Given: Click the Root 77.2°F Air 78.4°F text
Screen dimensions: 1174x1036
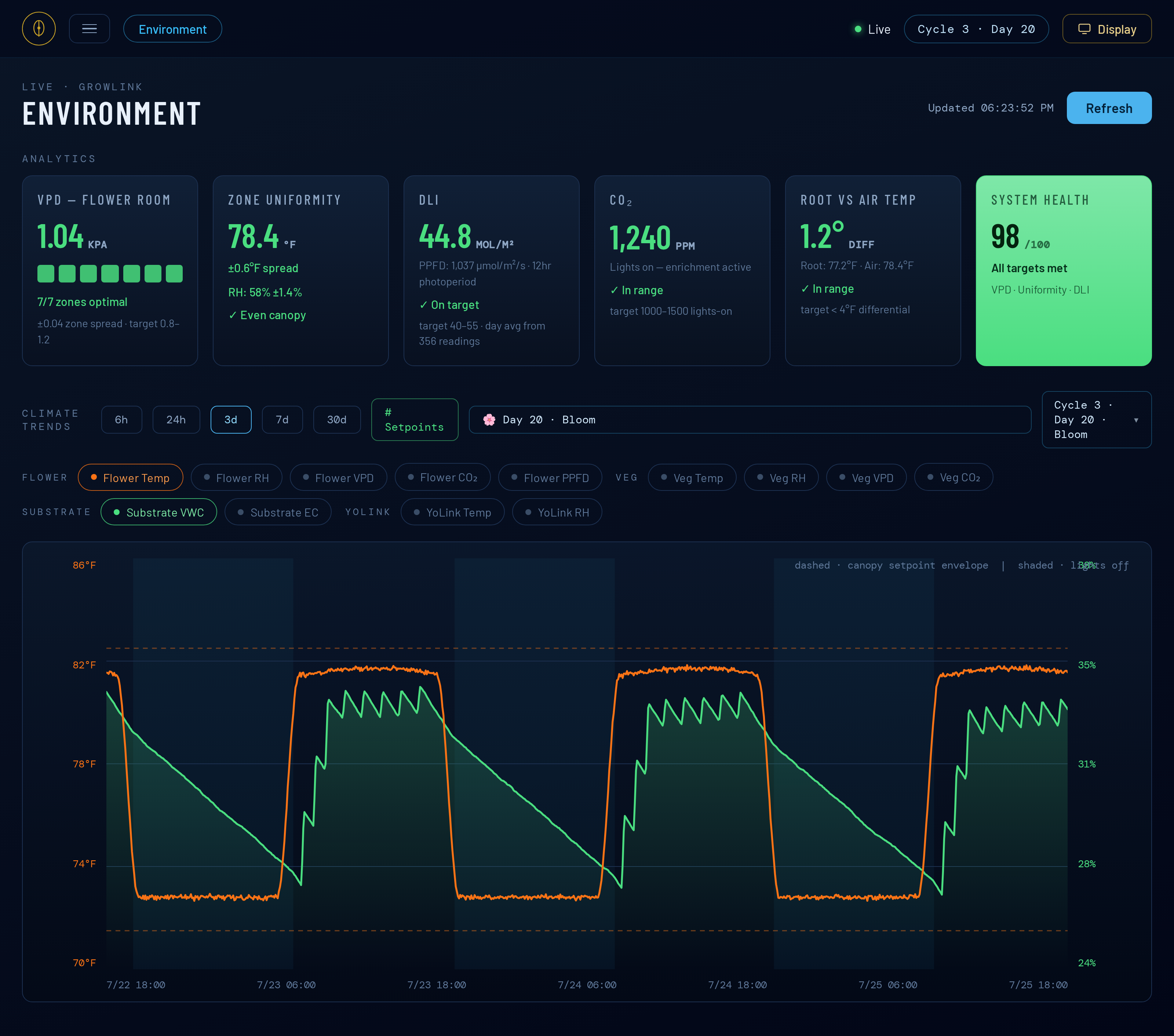Looking at the screenshot, I should 857,266.
